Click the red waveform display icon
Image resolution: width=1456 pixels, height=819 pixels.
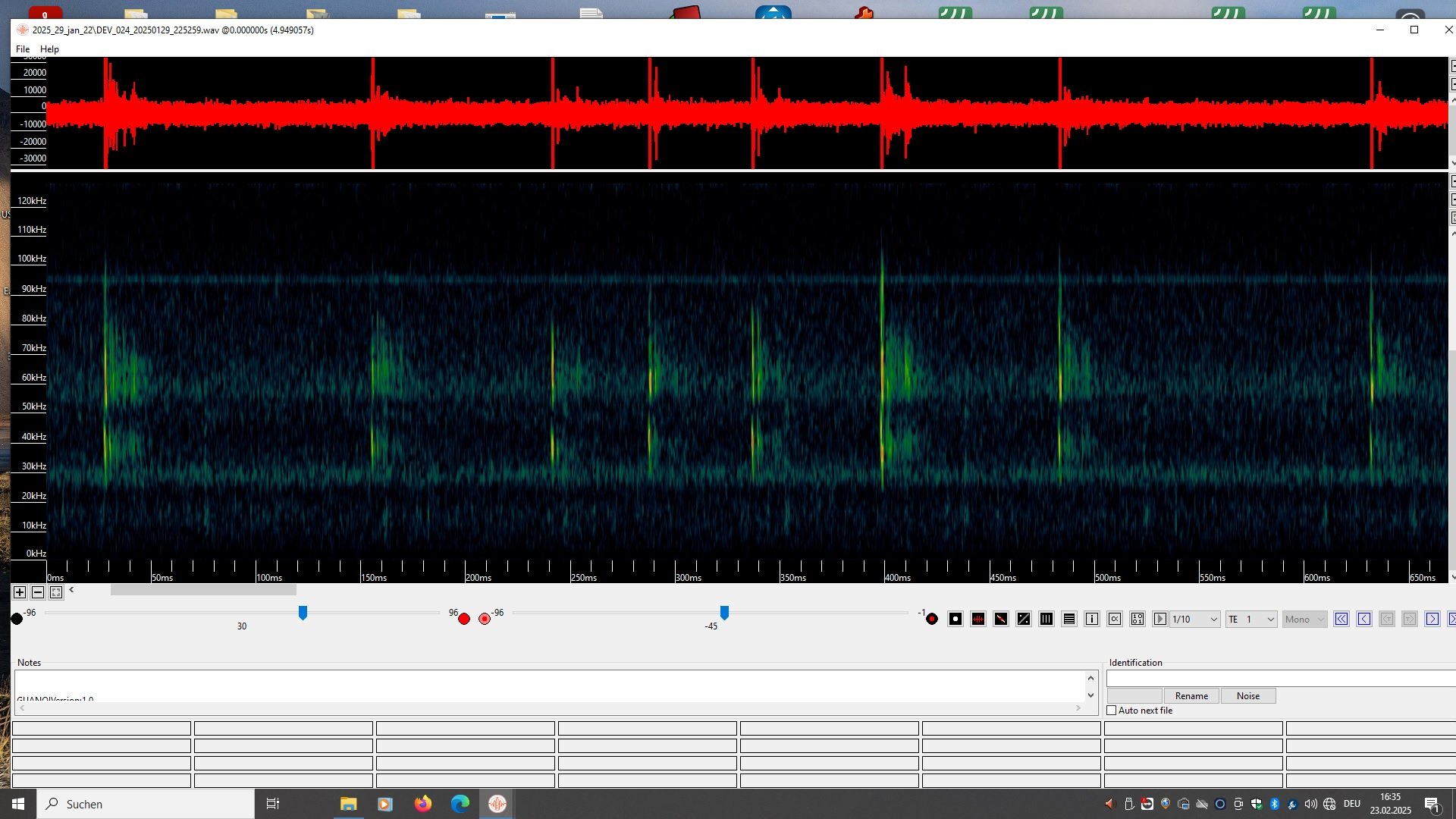978,619
